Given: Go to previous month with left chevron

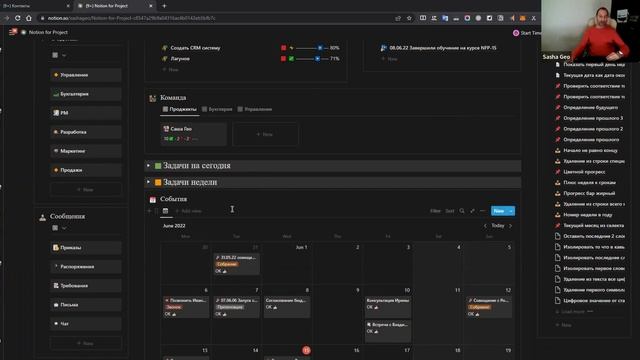Looking at the screenshot, I should tap(485, 226).
